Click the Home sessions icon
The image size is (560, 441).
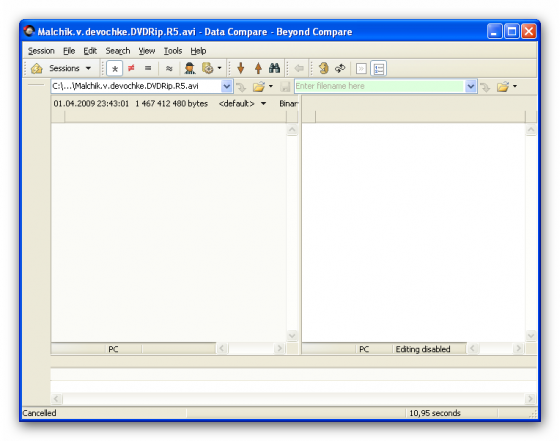[36, 68]
